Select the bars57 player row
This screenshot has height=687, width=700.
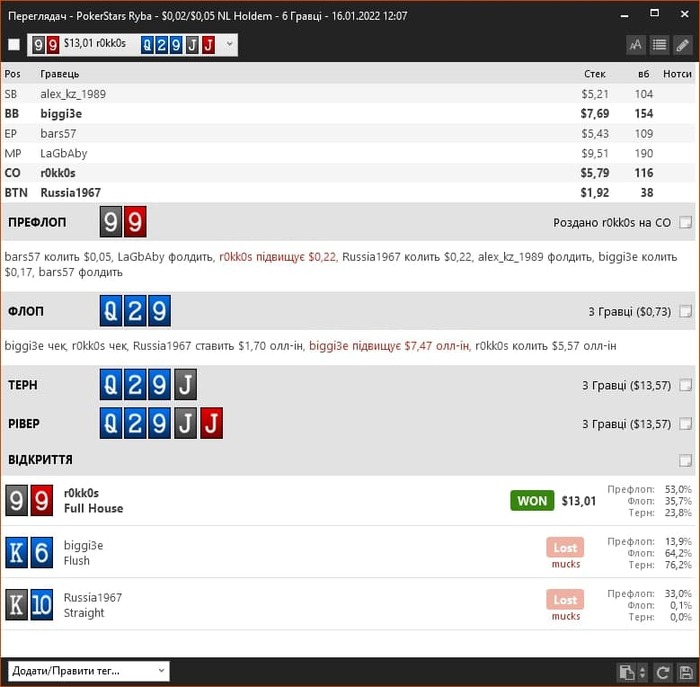click(x=348, y=133)
